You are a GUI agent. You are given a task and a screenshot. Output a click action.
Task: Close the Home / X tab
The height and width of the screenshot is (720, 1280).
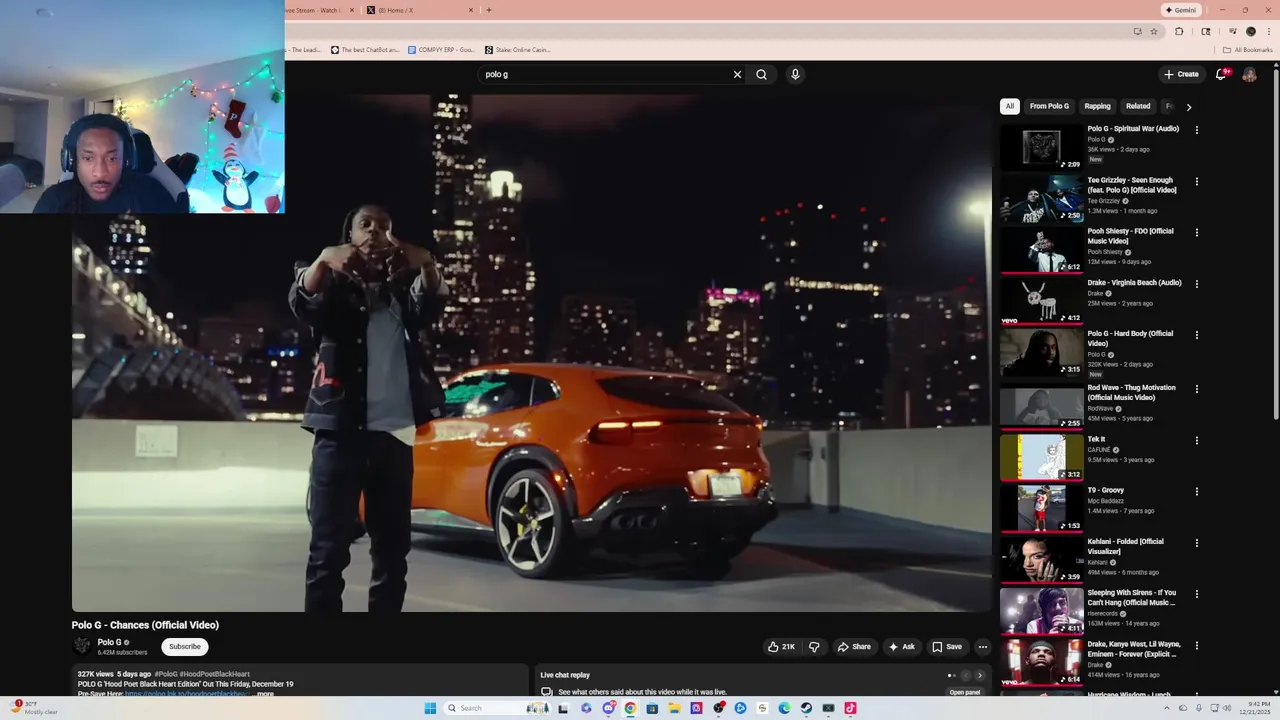tap(471, 10)
